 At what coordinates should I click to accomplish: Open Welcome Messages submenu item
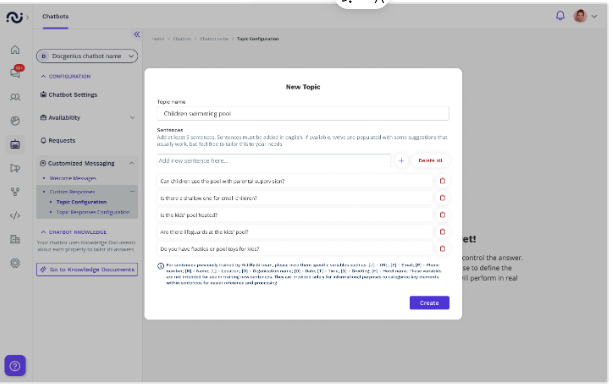(x=73, y=178)
